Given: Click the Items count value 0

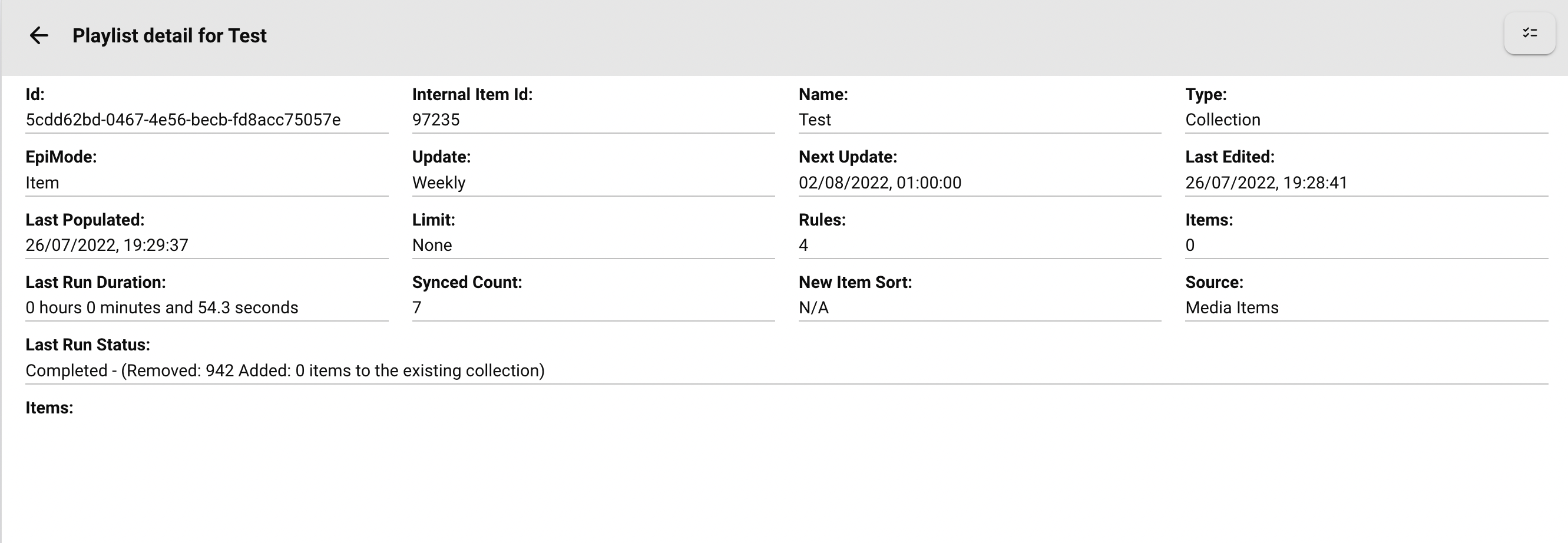Looking at the screenshot, I should [x=1189, y=246].
